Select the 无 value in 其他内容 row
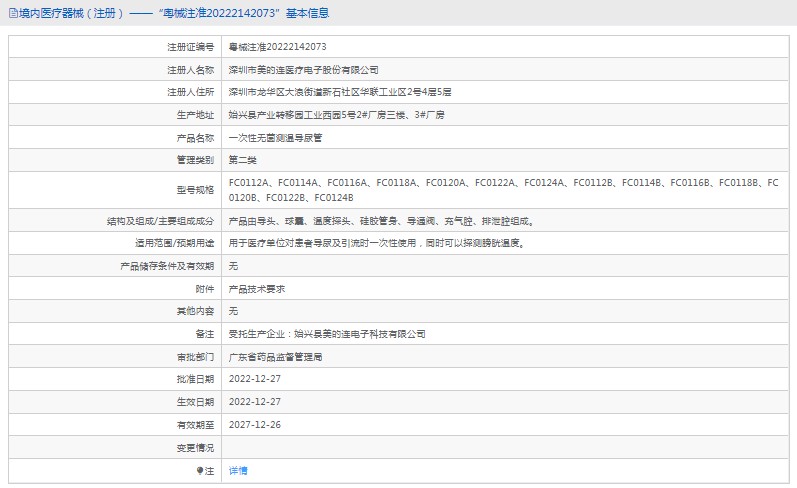This screenshot has height=488, width=797. (233, 311)
